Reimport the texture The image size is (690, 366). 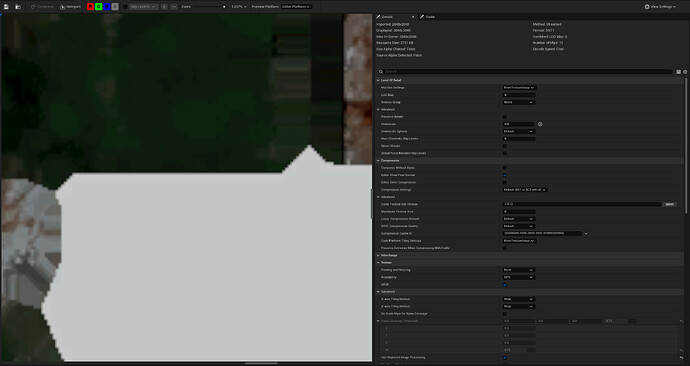[x=70, y=7]
